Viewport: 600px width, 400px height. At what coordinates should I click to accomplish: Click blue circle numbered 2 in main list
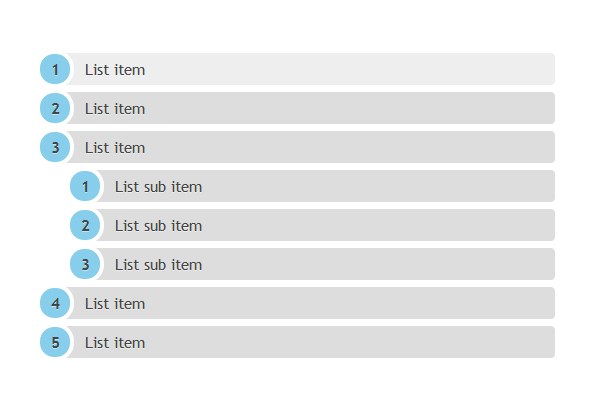55,108
